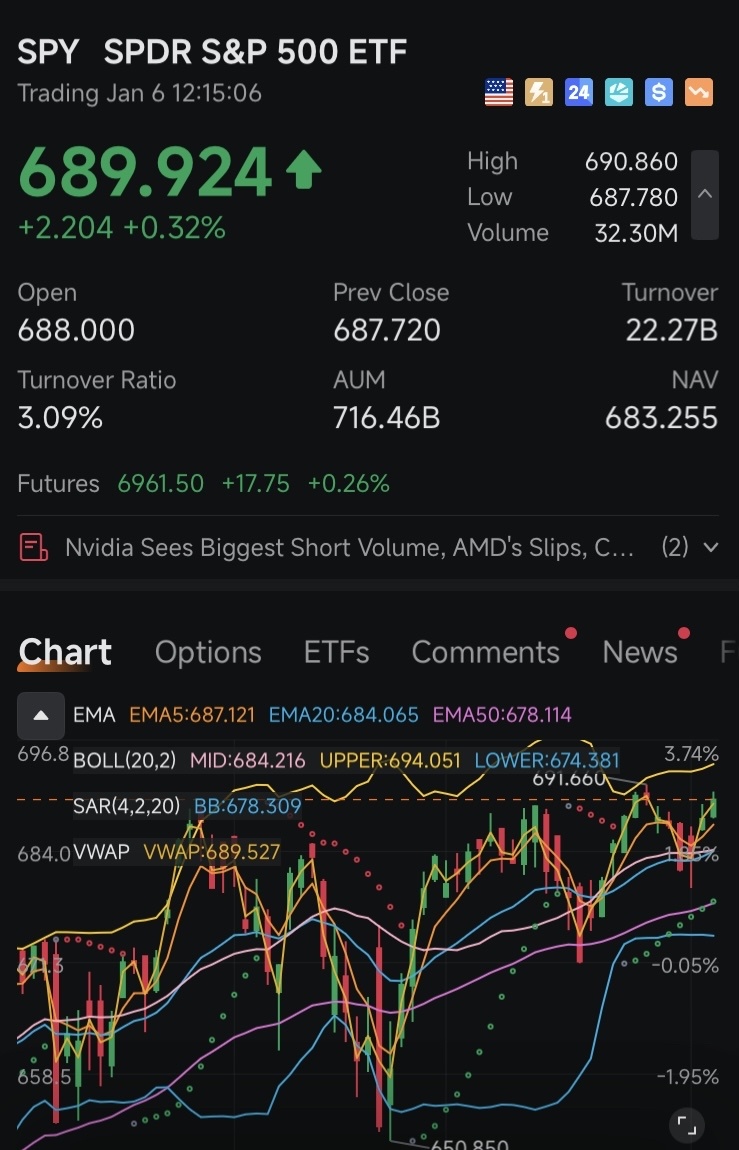Screen dimensions: 739x1150
Task: Tap the blue 24-hour trading icon
Action: pyautogui.click(x=578, y=92)
